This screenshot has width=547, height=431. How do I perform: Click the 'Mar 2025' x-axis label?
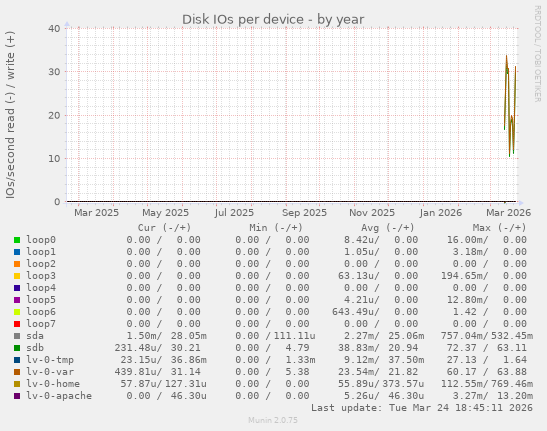click(x=96, y=213)
